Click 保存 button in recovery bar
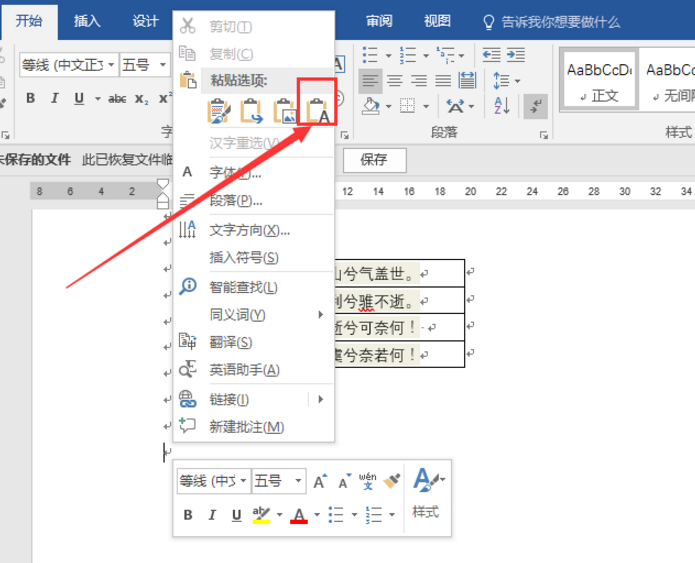Screen dimensions: 695x563 coord(375,160)
